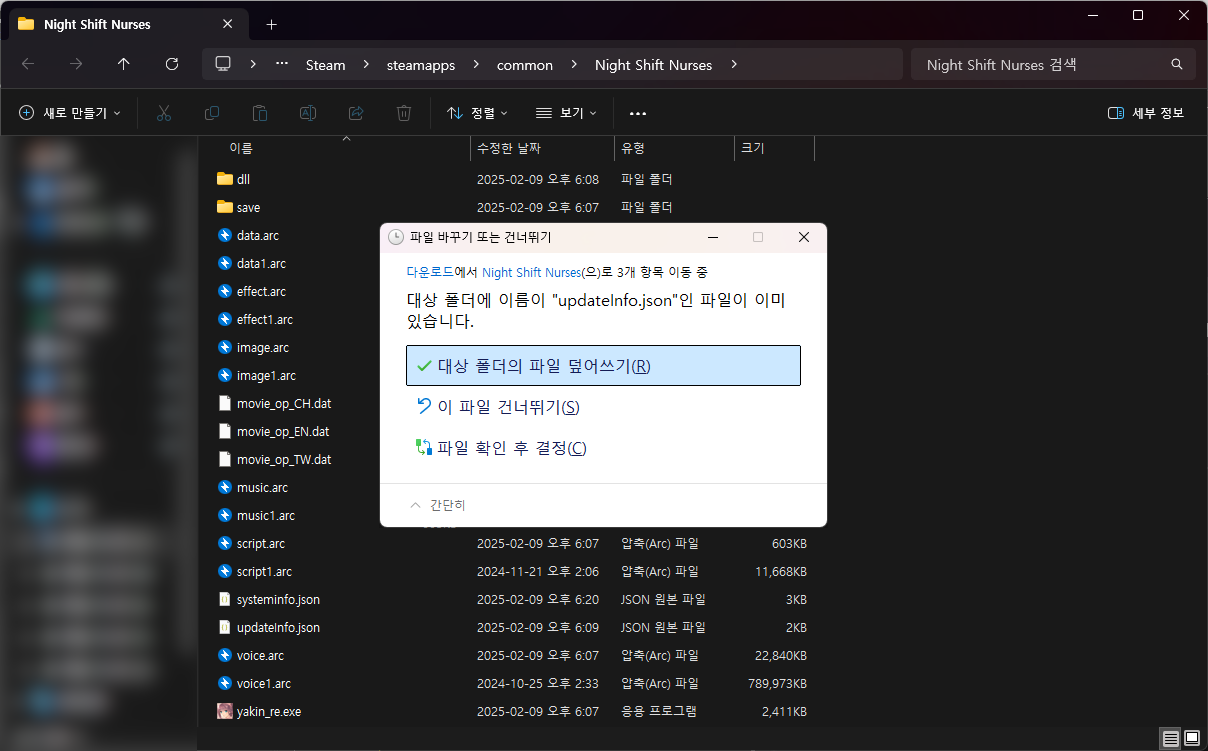This screenshot has width=1208, height=751.
Task: Select the dll folder icon
Action: coord(224,179)
